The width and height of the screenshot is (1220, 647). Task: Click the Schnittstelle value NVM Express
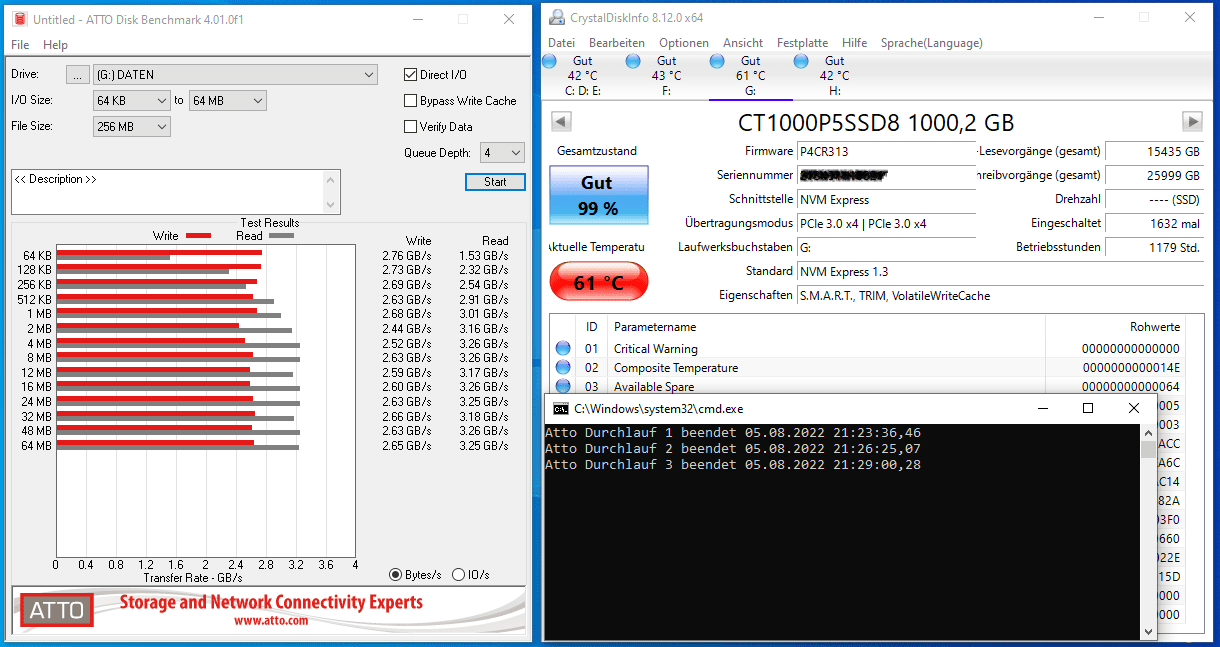click(886, 199)
